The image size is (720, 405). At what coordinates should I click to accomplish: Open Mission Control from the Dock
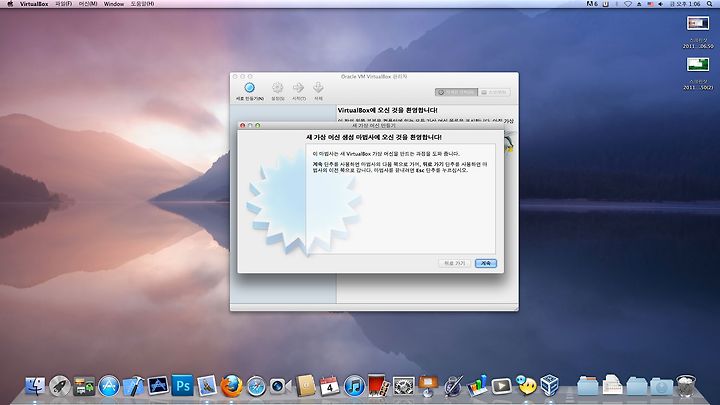84,386
